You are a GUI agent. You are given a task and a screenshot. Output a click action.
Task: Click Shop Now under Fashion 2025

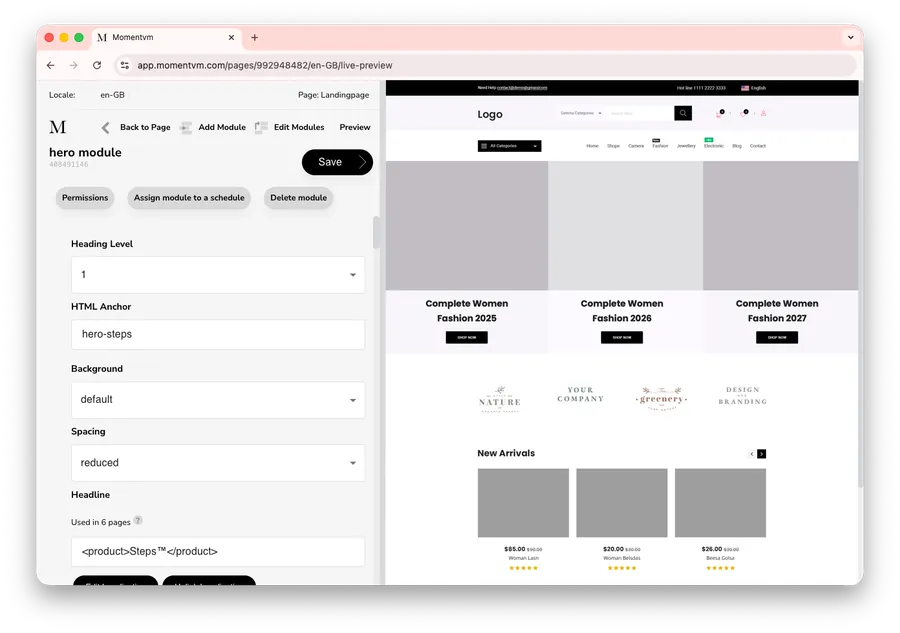[x=467, y=337]
